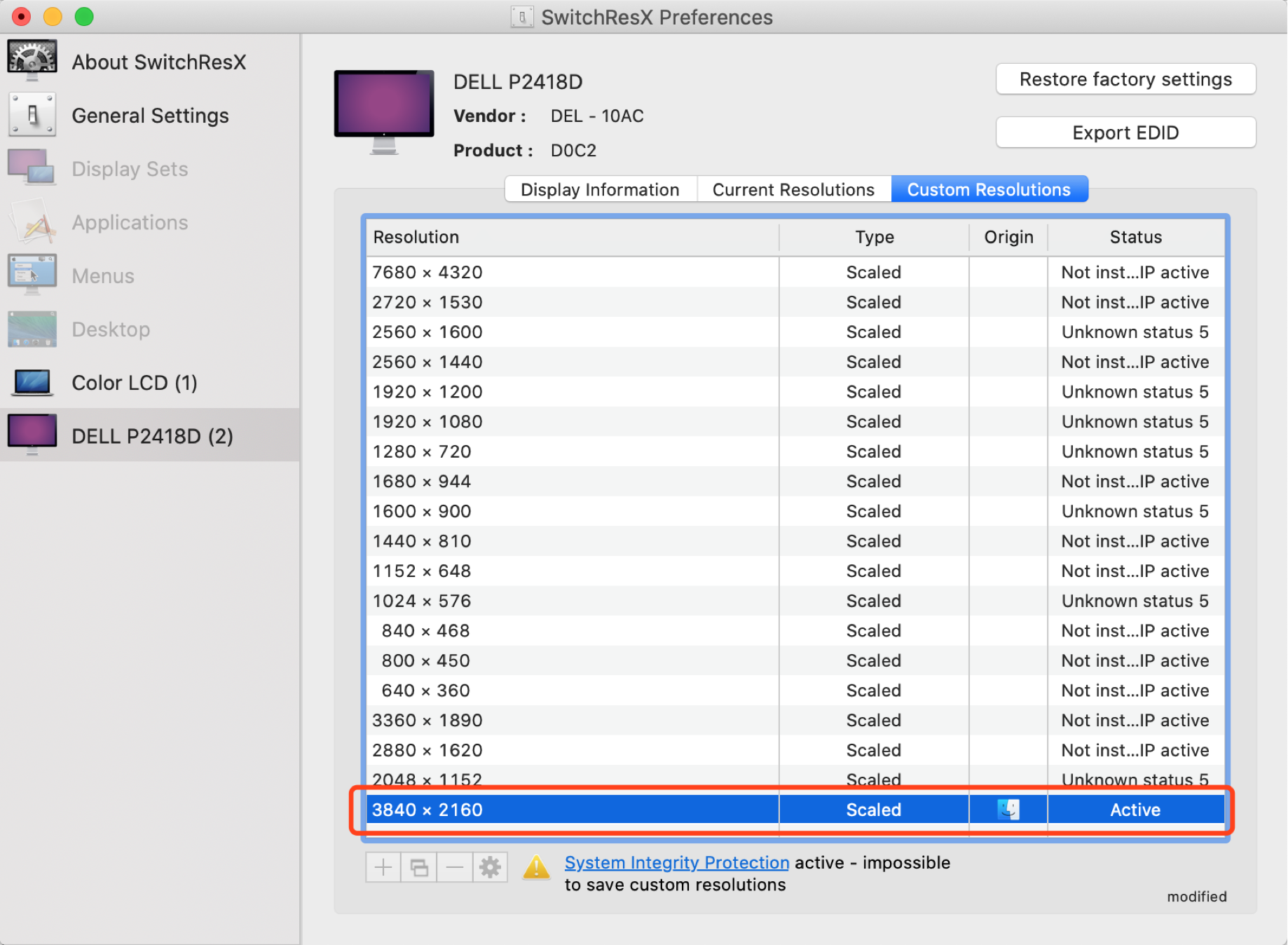The height and width of the screenshot is (945, 1288).
Task: Select the DELL P2418D (2) label
Action: pyautogui.click(x=153, y=436)
